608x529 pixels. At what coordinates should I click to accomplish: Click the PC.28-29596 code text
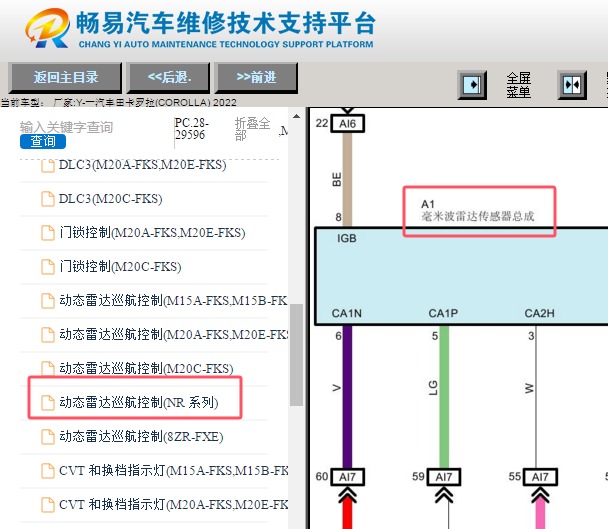pos(192,129)
